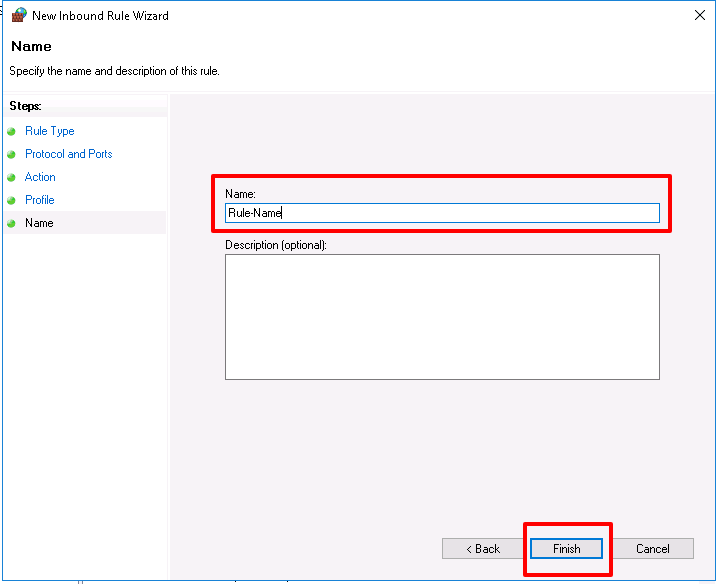The image size is (716, 584).
Task: Click the New Inbound Rule Wizard title
Action: click(x=100, y=16)
